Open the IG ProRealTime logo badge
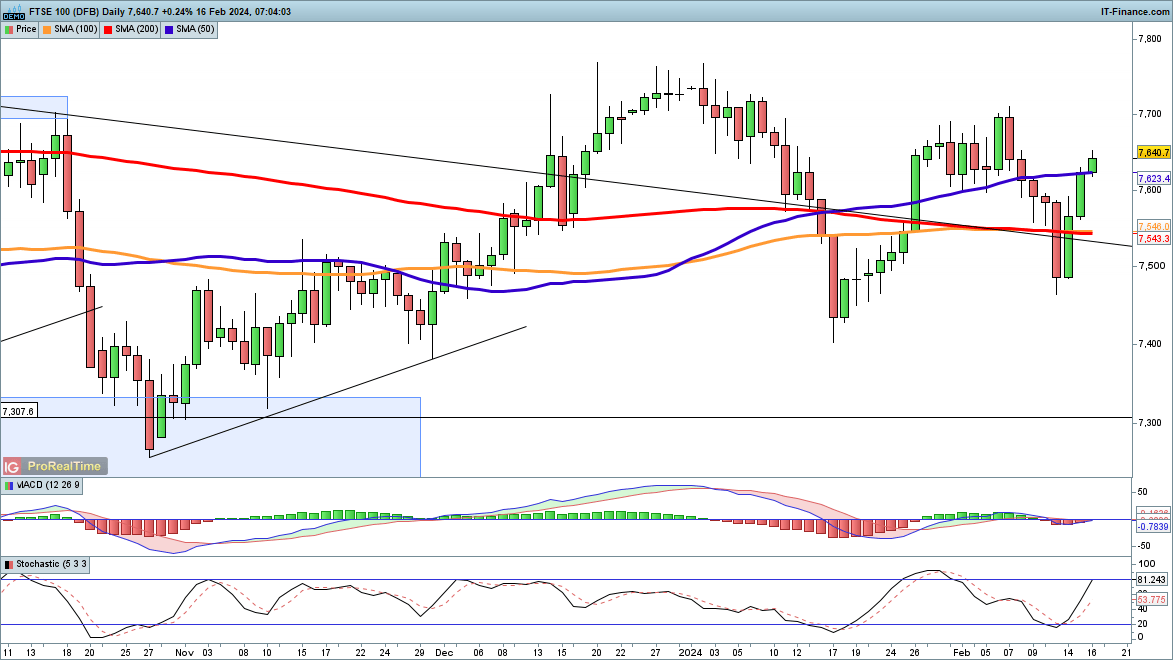The image size is (1173, 660). tap(55, 466)
